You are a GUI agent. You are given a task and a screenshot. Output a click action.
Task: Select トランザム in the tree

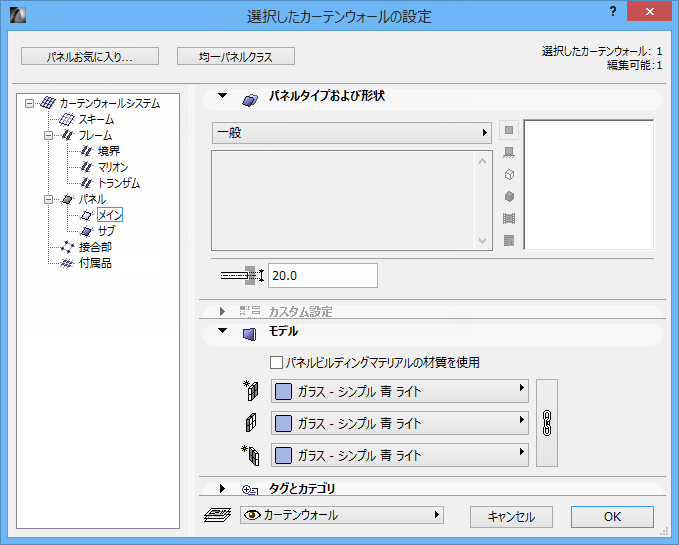pyautogui.click(x=119, y=183)
